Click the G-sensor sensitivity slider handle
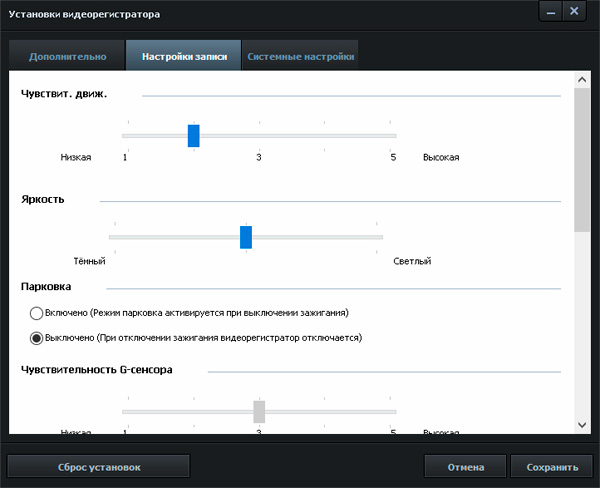The height and width of the screenshot is (488, 600). (x=259, y=411)
